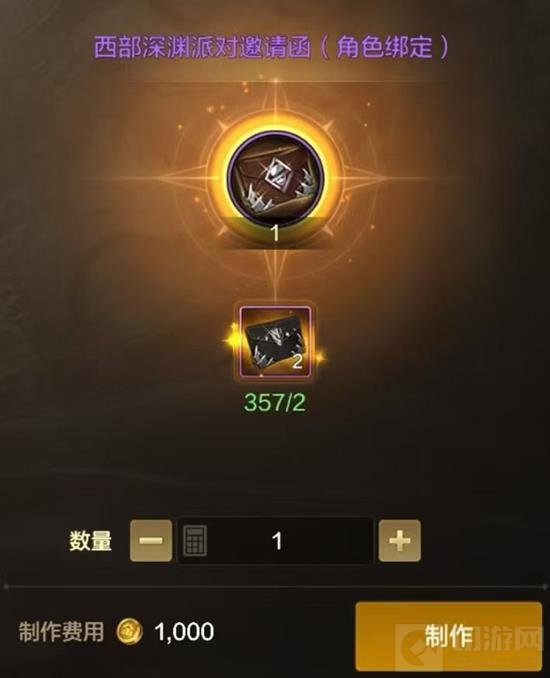Click required number 2 on material icon
This screenshot has height=678, width=550.
tap(297, 361)
